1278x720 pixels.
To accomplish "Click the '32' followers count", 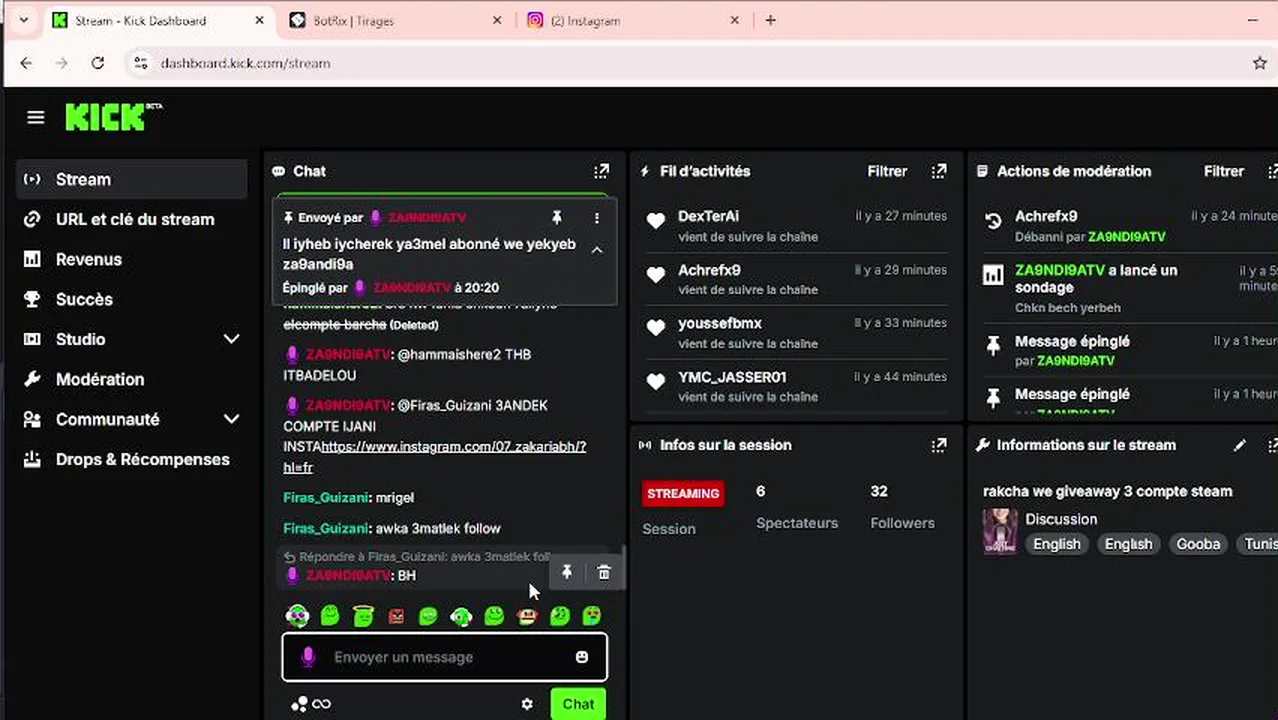I will (x=879, y=491).
